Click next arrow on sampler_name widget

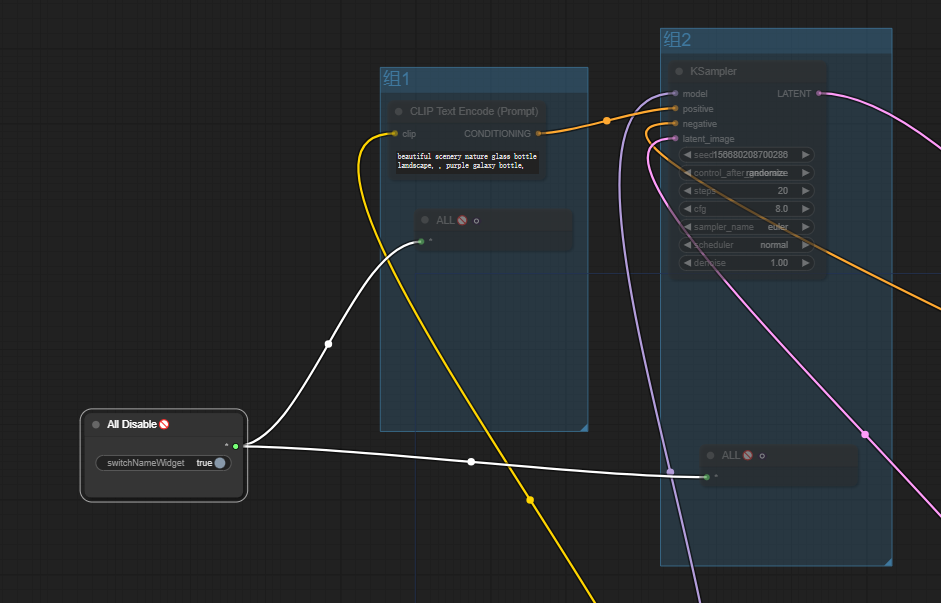click(806, 227)
